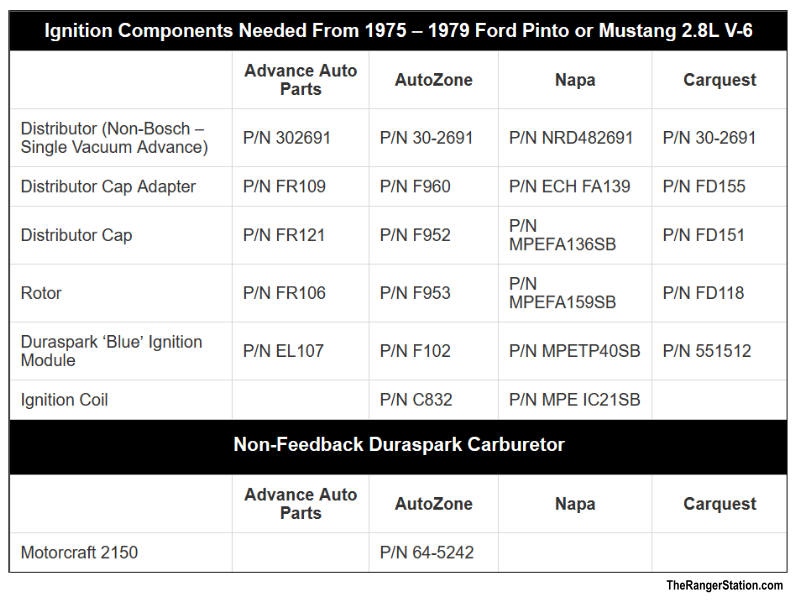Select AutoZone part number F960
The width and height of the screenshot is (800, 607).
[x=415, y=186]
